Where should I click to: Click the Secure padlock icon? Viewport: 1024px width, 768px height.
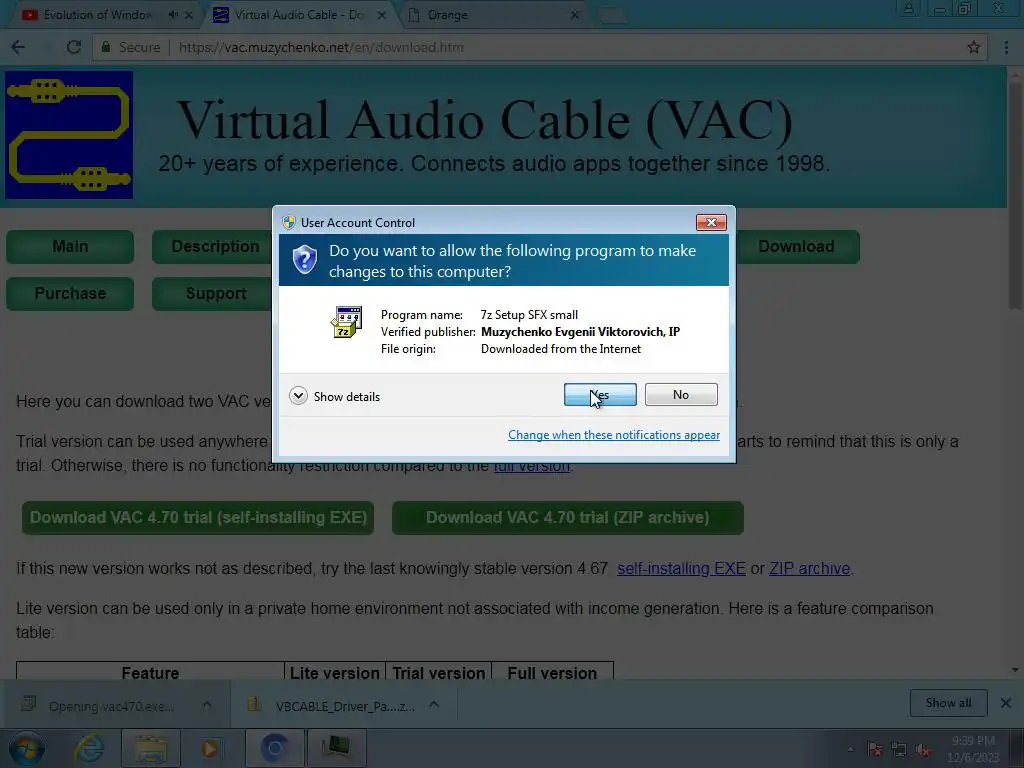(x=106, y=47)
